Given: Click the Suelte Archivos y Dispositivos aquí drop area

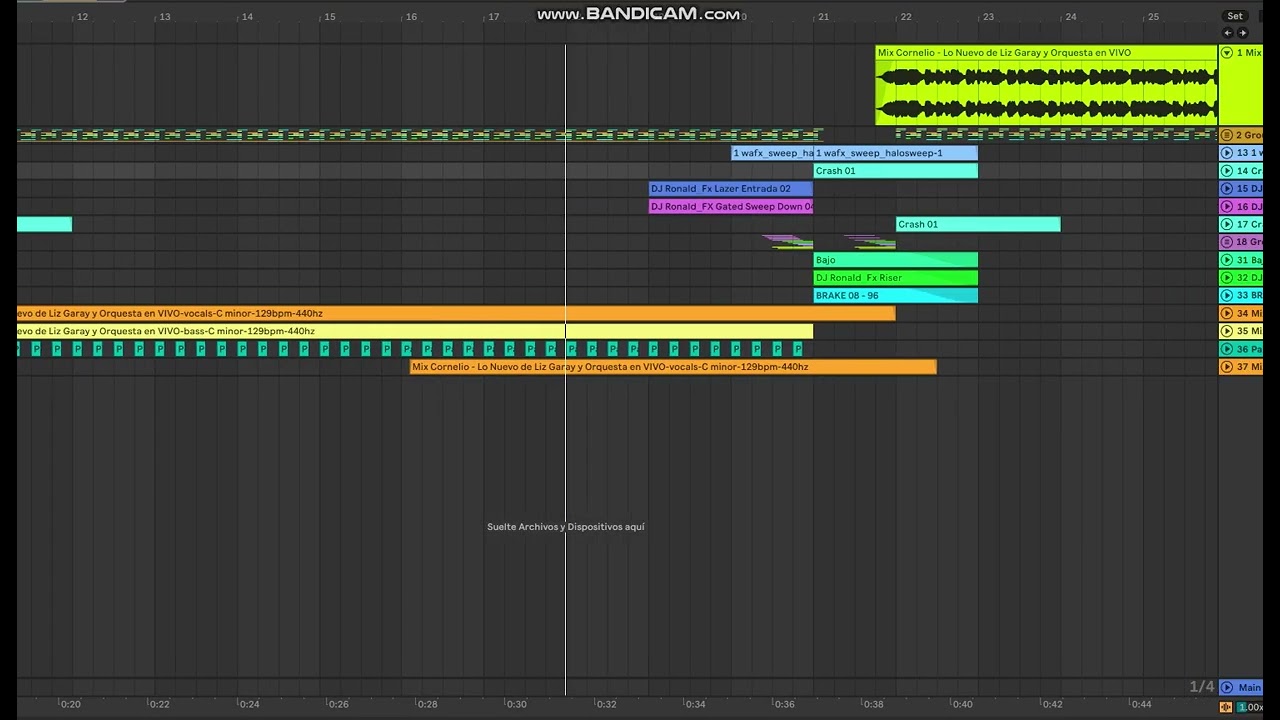Looking at the screenshot, I should point(566,527).
